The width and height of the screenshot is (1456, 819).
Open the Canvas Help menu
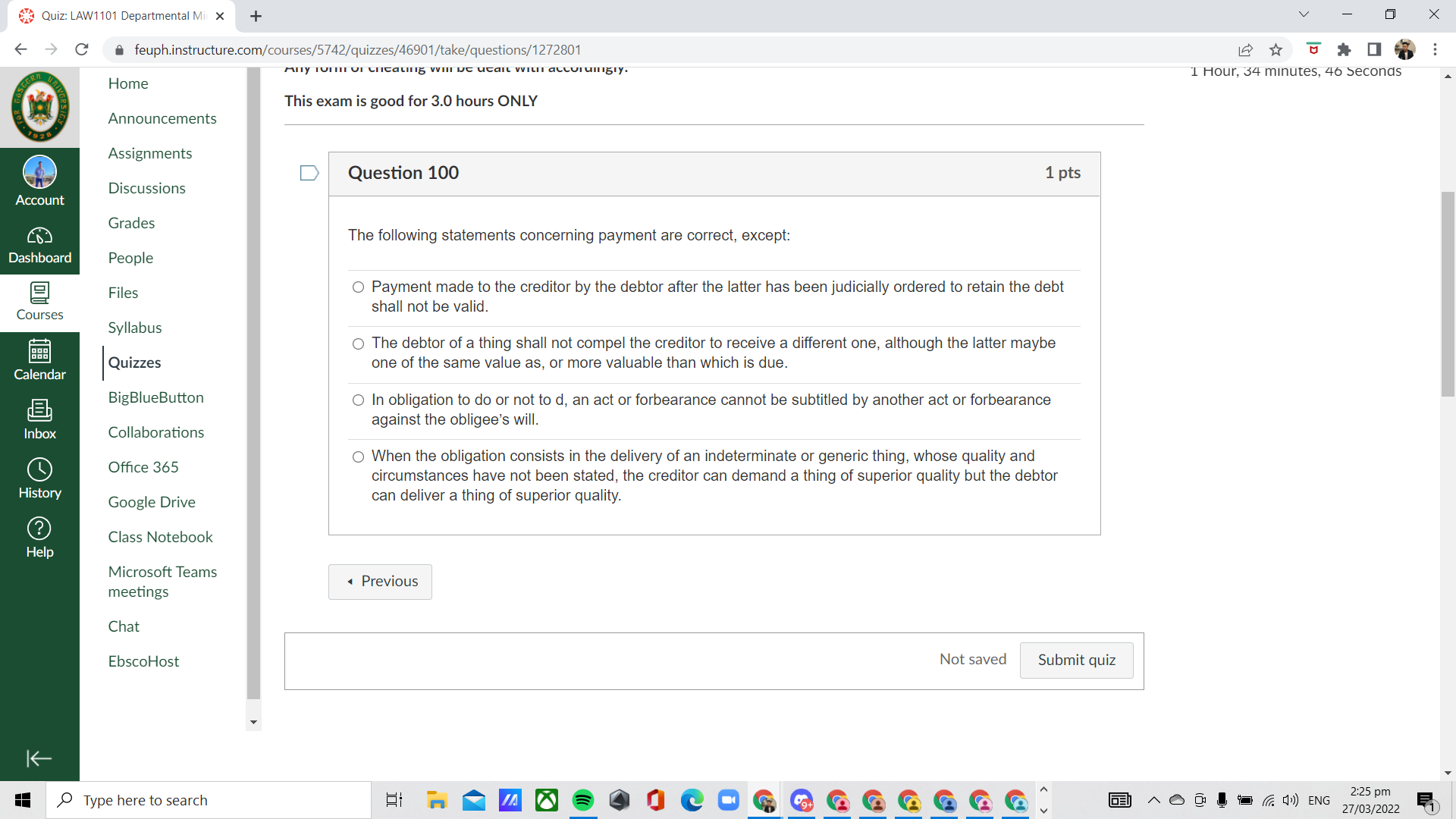tap(39, 536)
